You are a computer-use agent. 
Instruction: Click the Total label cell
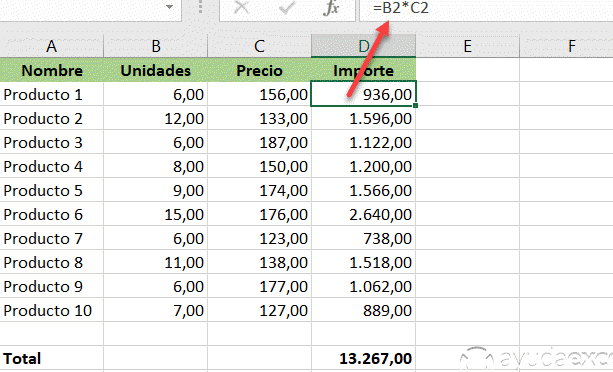(x=52, y=358)
